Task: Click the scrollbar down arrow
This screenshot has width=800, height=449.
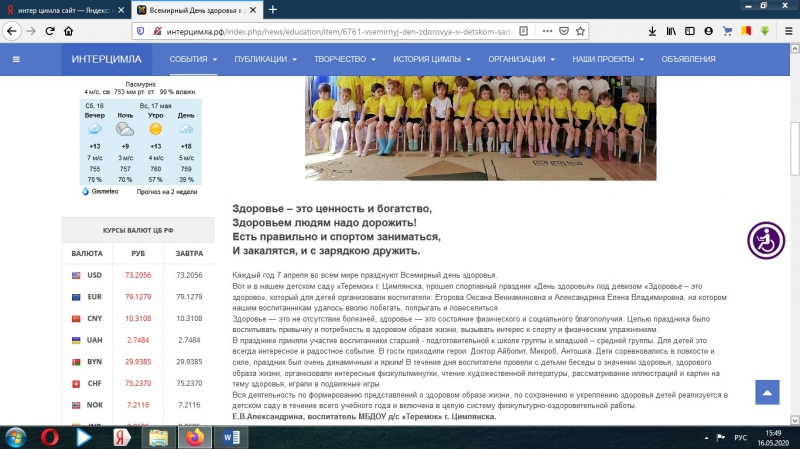Action: click(x=794, y=420)
